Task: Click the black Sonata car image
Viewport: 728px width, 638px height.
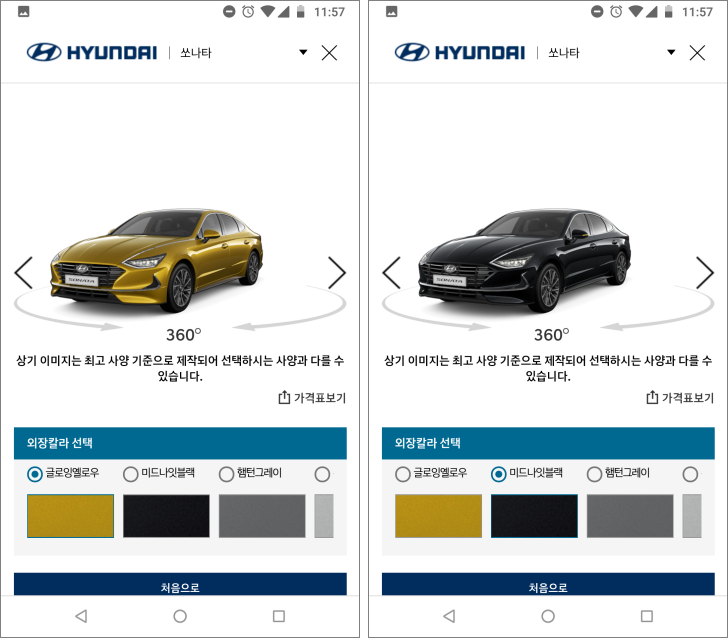Action: (x=525, y=260)
